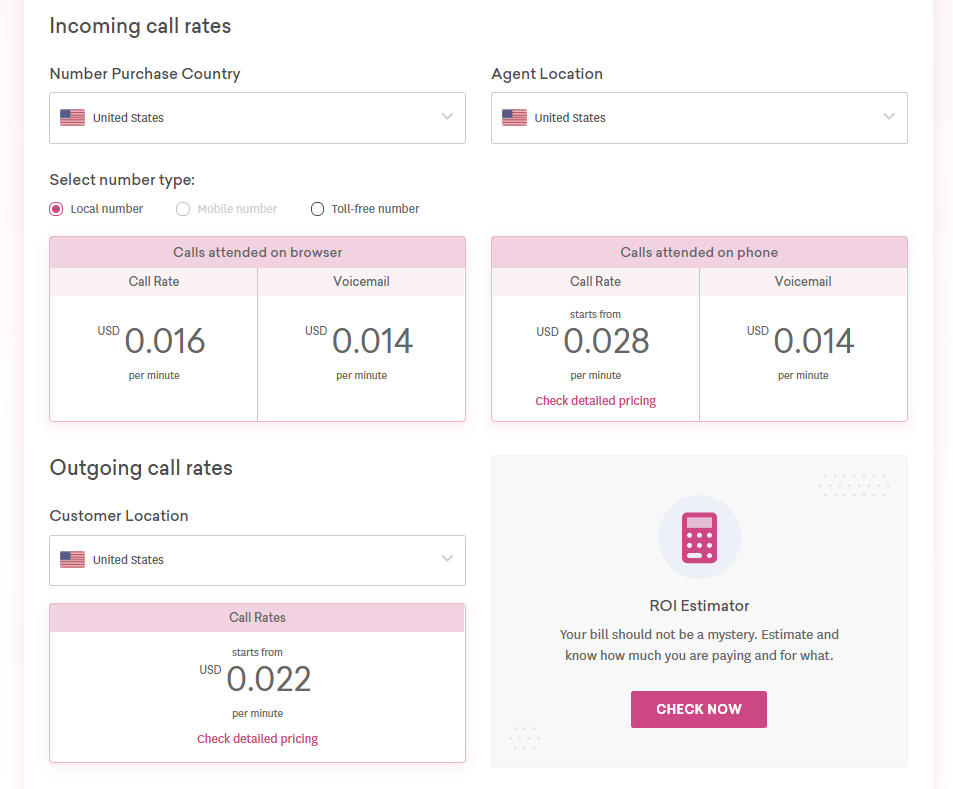
Task: Click US flag in Agent Location field
Action: 514,117
